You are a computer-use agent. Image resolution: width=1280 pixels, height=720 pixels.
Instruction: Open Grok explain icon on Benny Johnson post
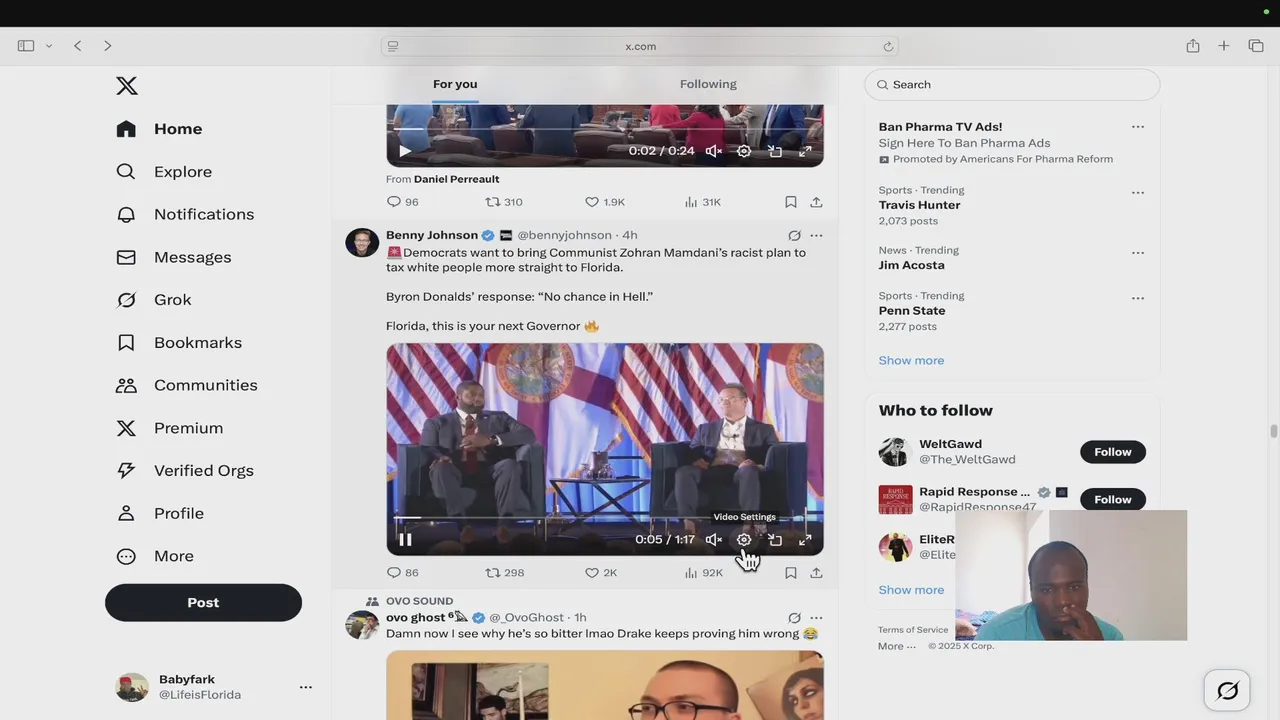pyautogui.click(x=794, y=236)
